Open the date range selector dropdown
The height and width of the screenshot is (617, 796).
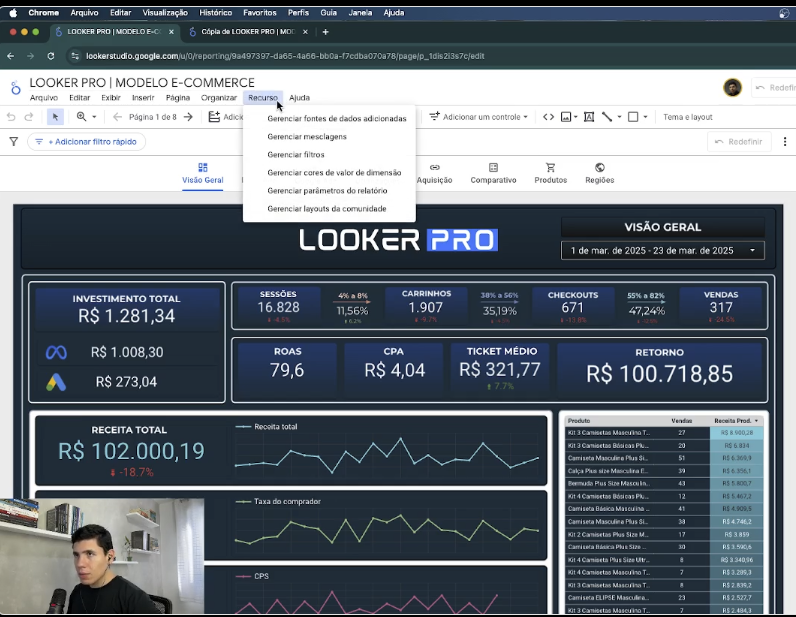pyautogui.click(x=662, y=250)
